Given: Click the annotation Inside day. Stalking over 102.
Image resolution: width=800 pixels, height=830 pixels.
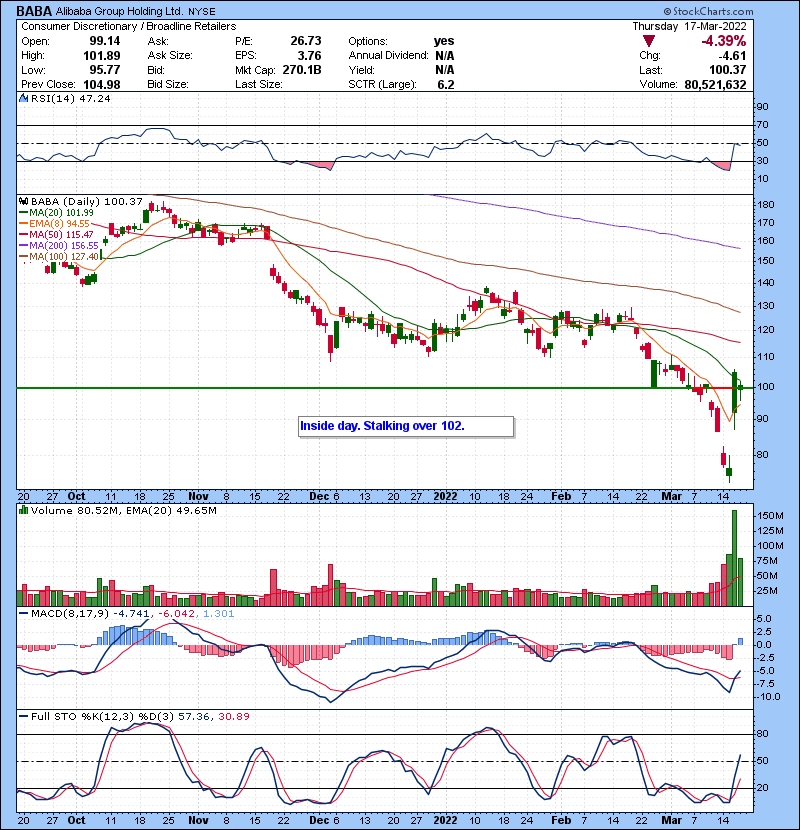Looking at the screenshot, I should click(406, 427).
